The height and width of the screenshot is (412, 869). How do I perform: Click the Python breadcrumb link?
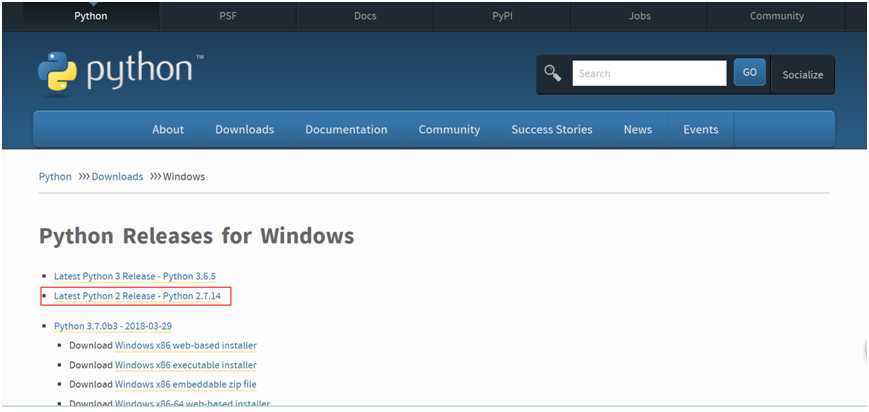pos(55,177)
